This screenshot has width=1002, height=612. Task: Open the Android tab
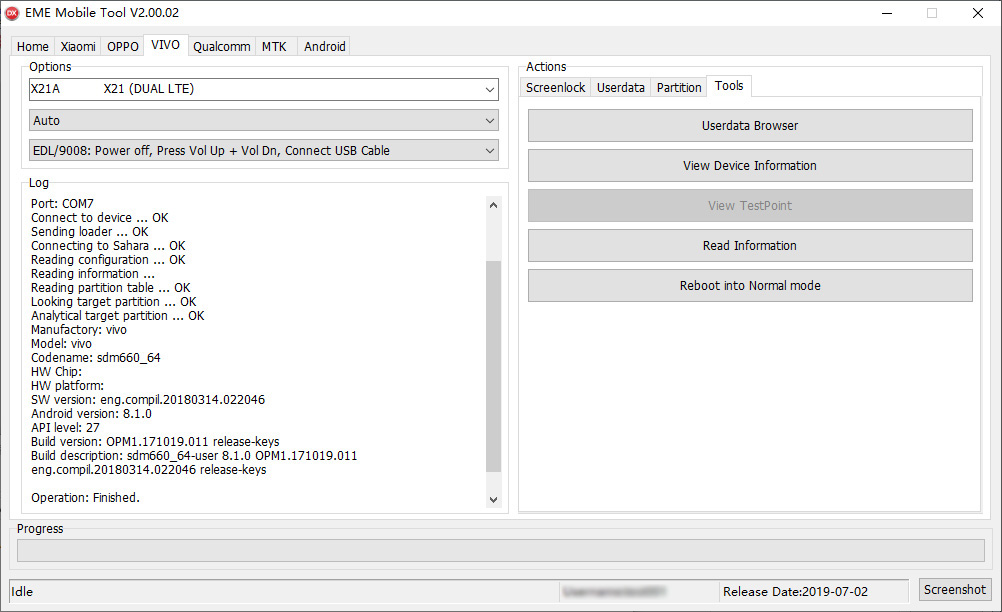coord(325,46)
